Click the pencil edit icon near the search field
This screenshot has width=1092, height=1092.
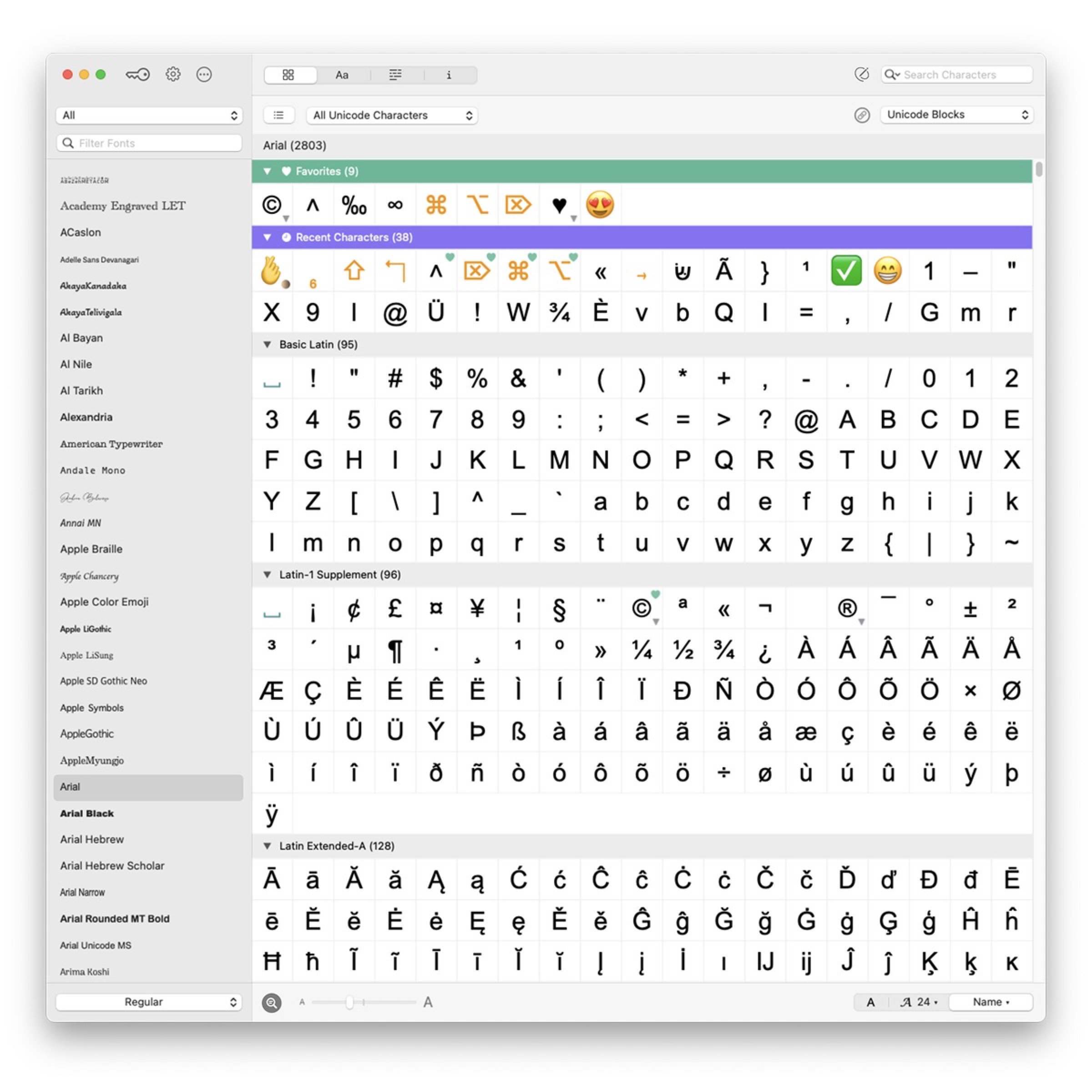861,74
